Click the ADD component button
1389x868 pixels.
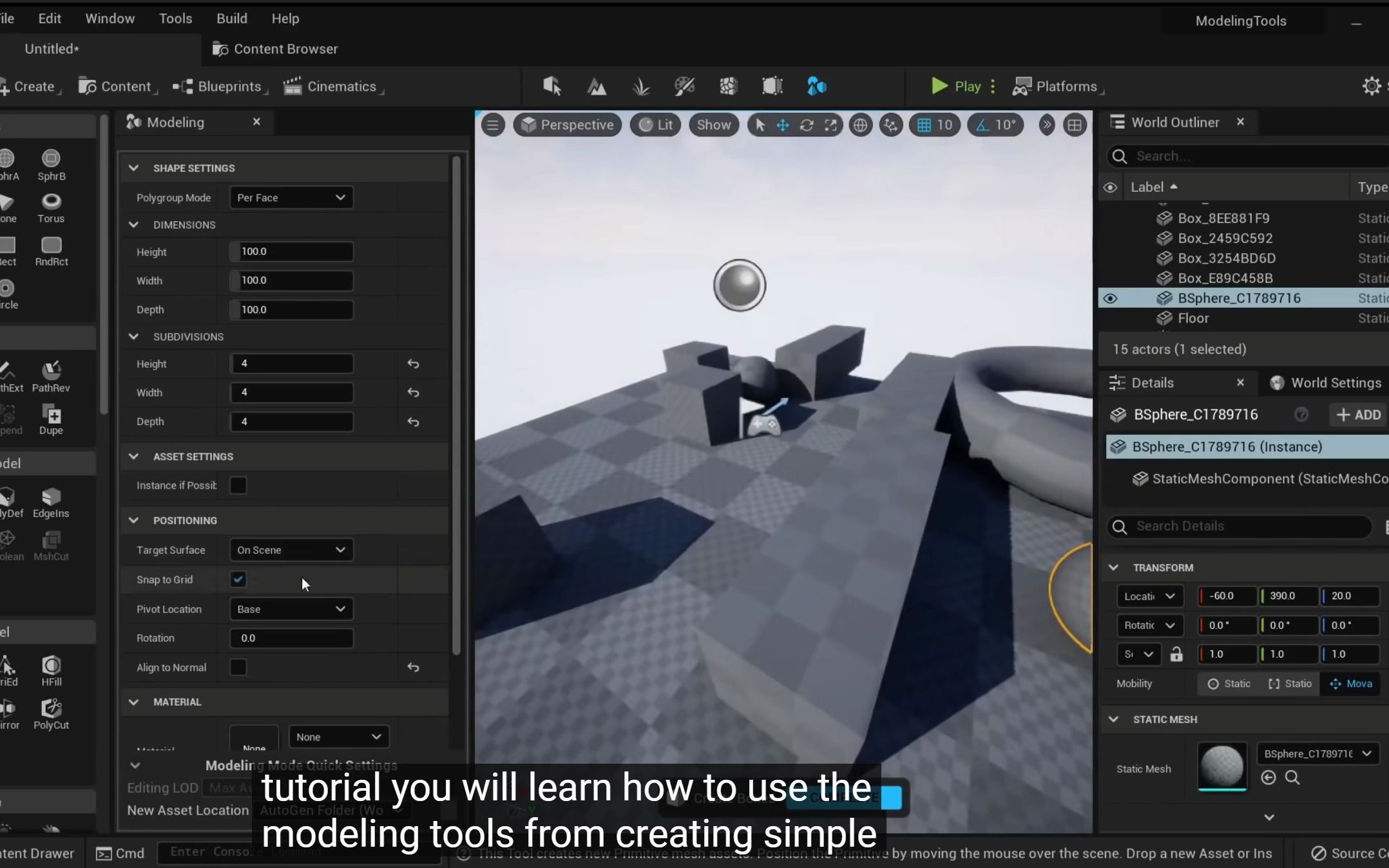click(1359, 415)
